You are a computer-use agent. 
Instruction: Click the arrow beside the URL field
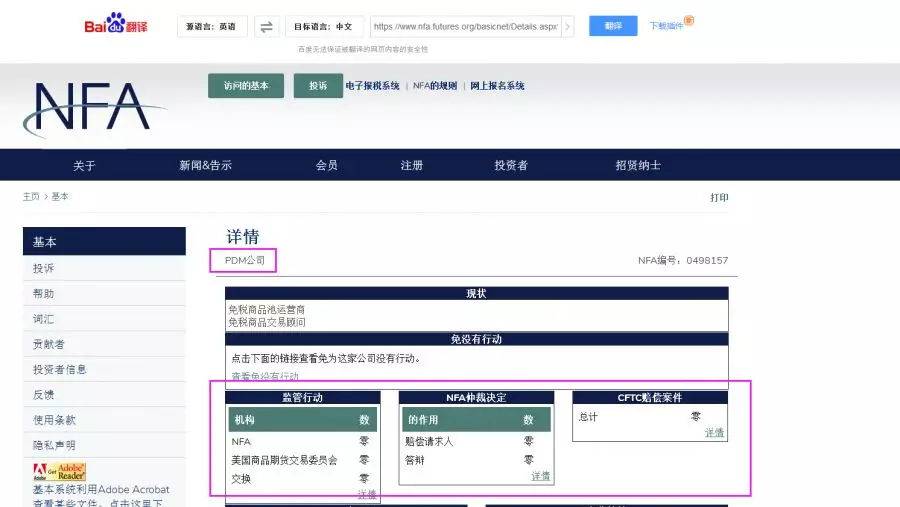(568, 26)
